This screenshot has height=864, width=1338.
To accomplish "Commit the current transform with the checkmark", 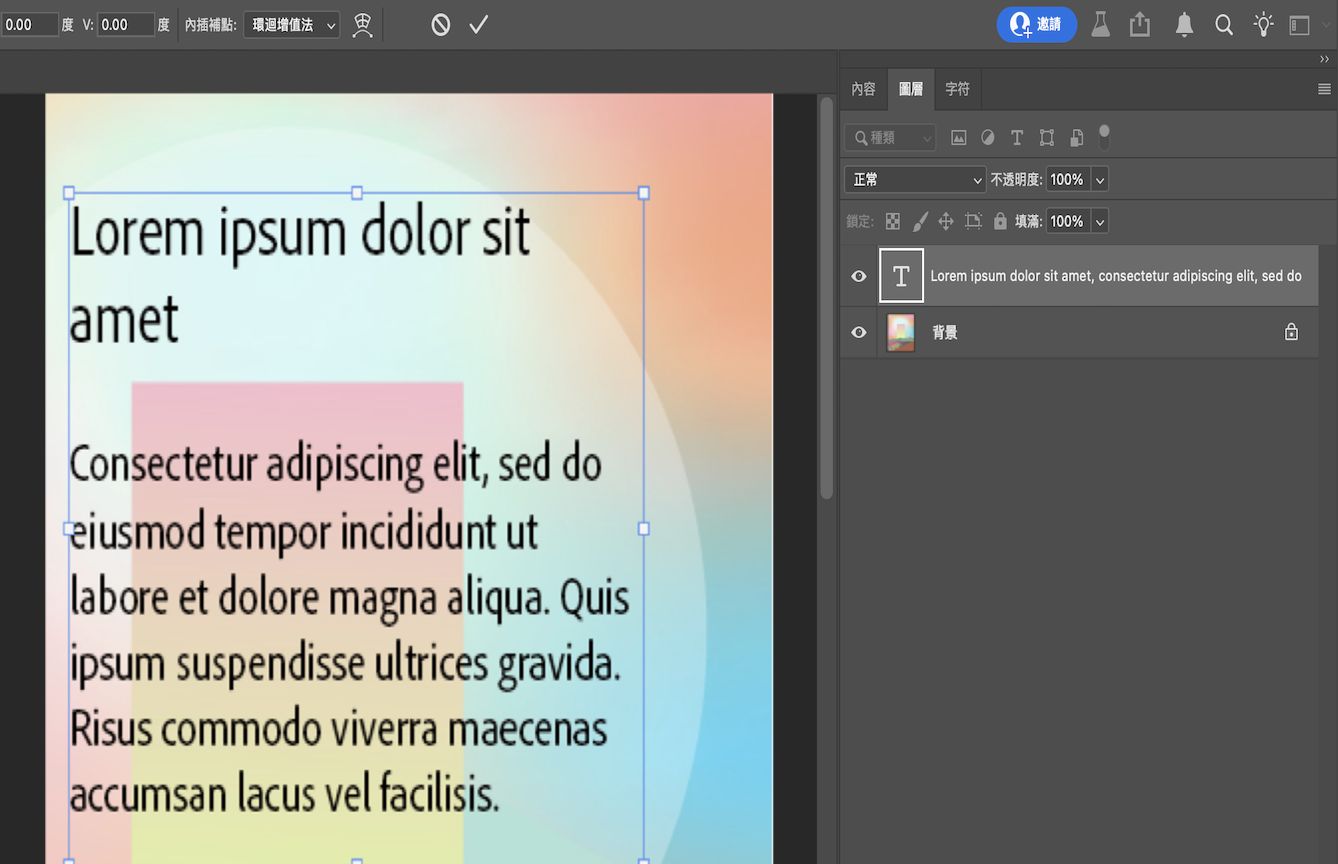I will [x=478, y=24].
